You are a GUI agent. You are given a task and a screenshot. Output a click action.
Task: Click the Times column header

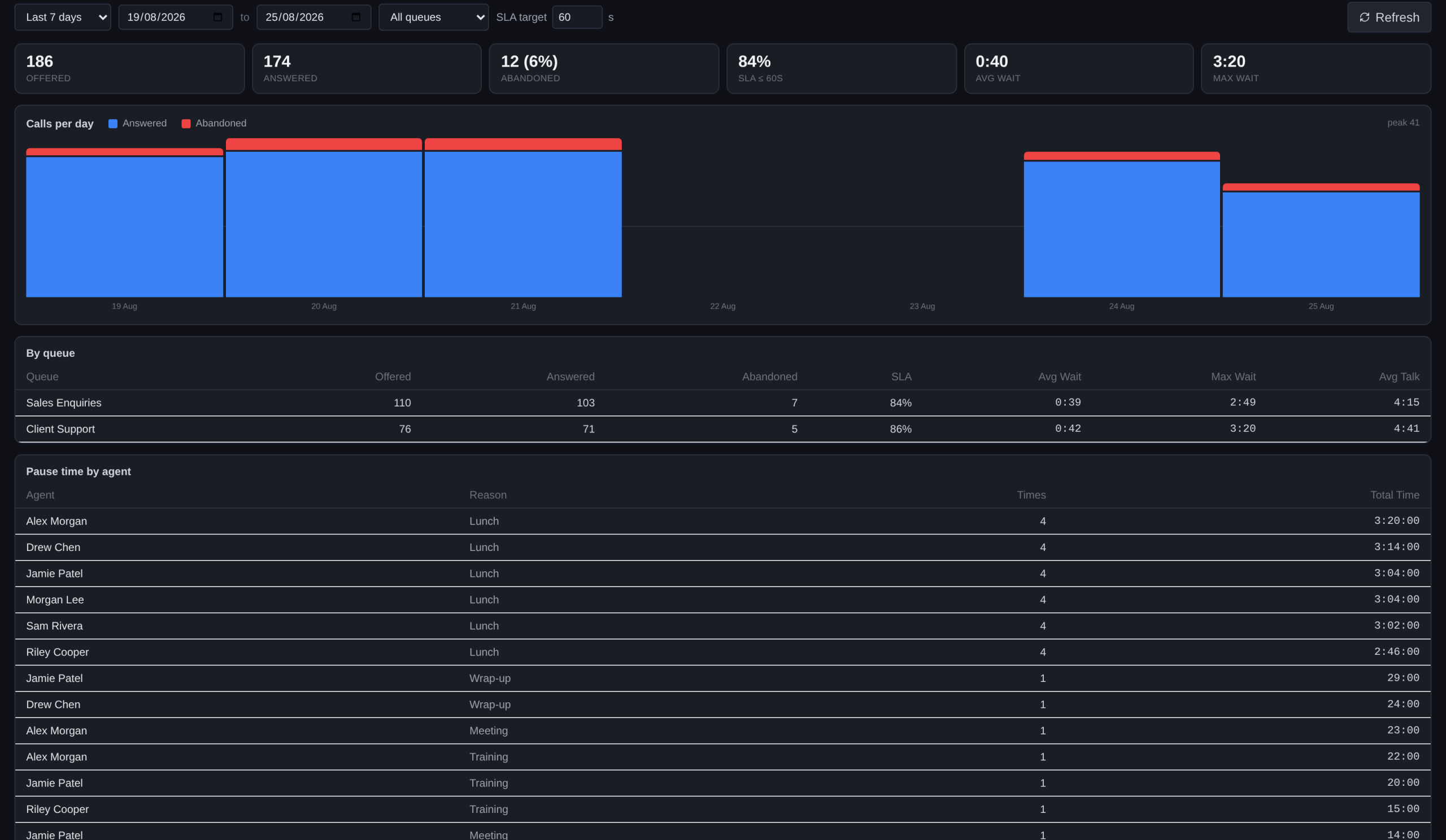point(1031,495)
